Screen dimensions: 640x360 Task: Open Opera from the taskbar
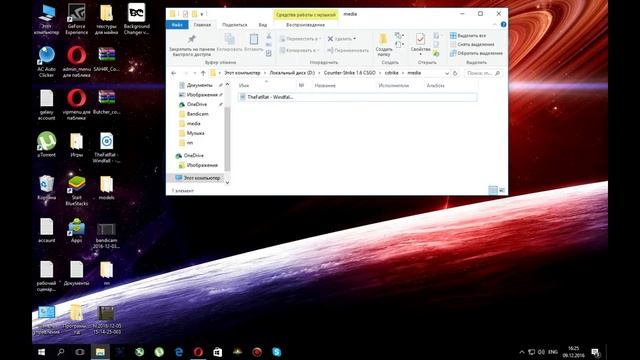[x=198, y=352]
